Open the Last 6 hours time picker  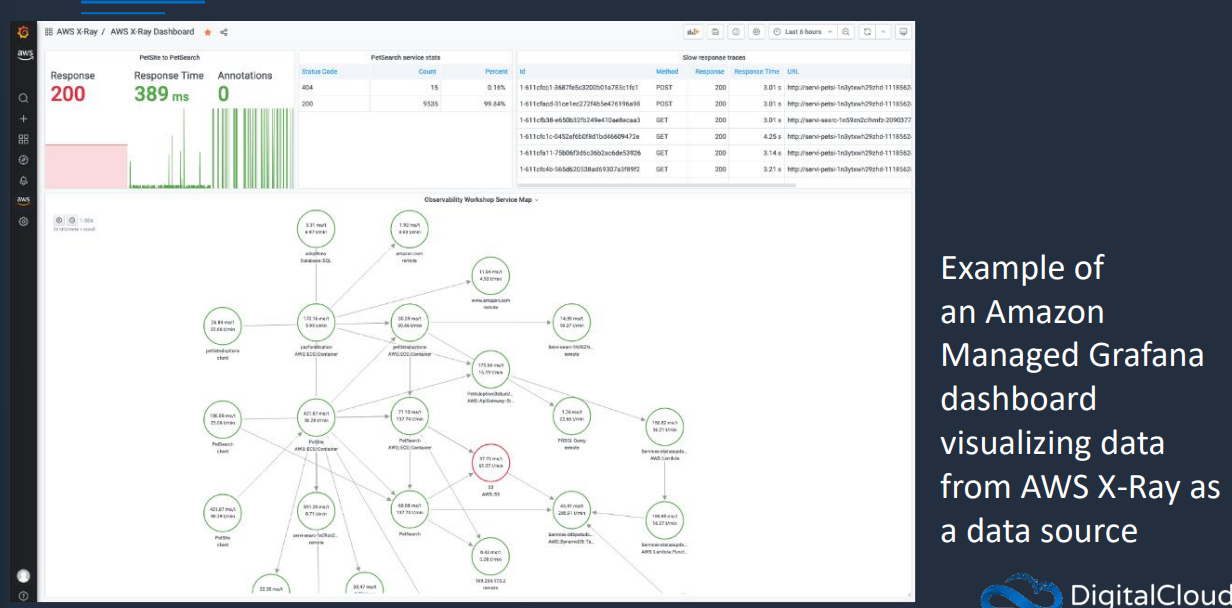[803, 32]
